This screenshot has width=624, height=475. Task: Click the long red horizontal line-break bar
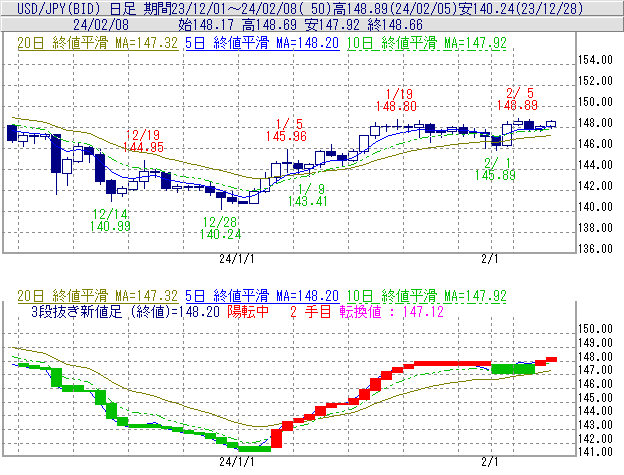pyautogui.click(x=453, y=363)
